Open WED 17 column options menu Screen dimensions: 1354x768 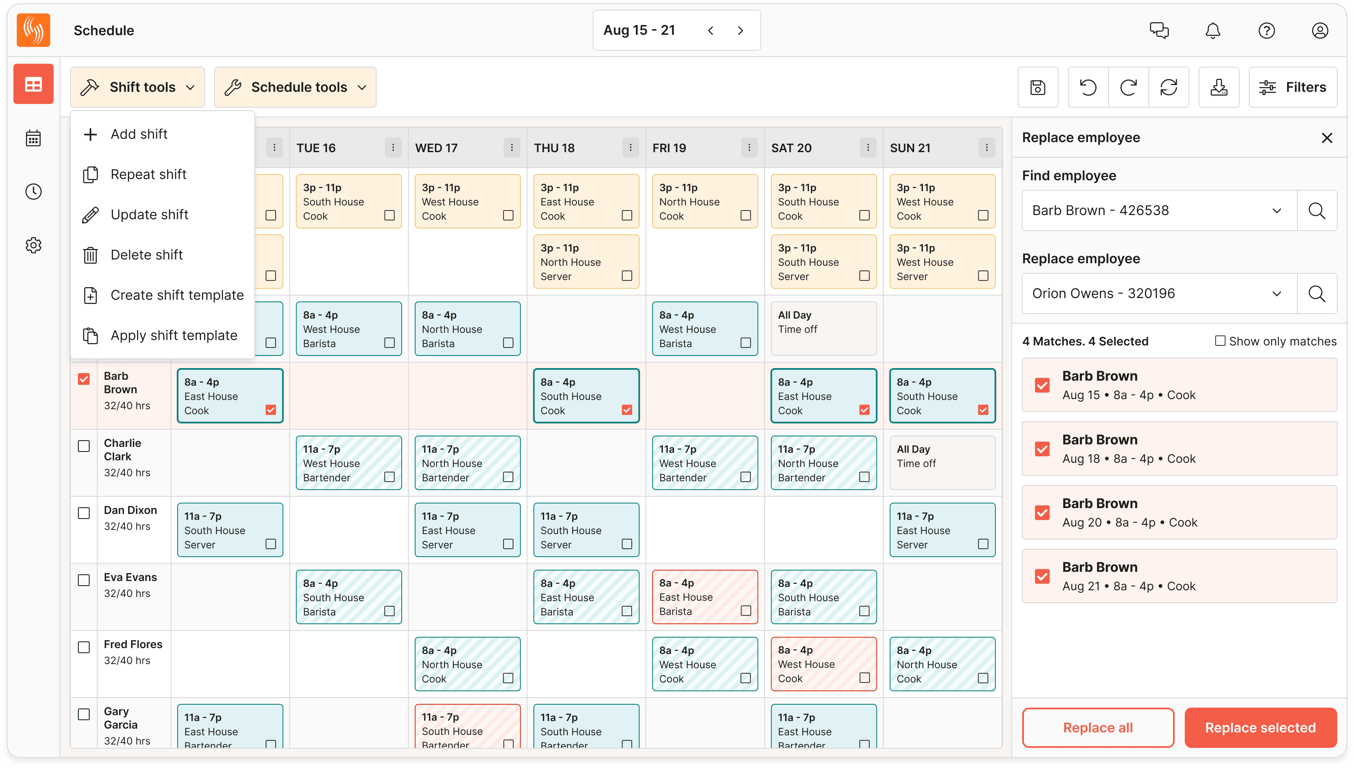tap(512, 148)
